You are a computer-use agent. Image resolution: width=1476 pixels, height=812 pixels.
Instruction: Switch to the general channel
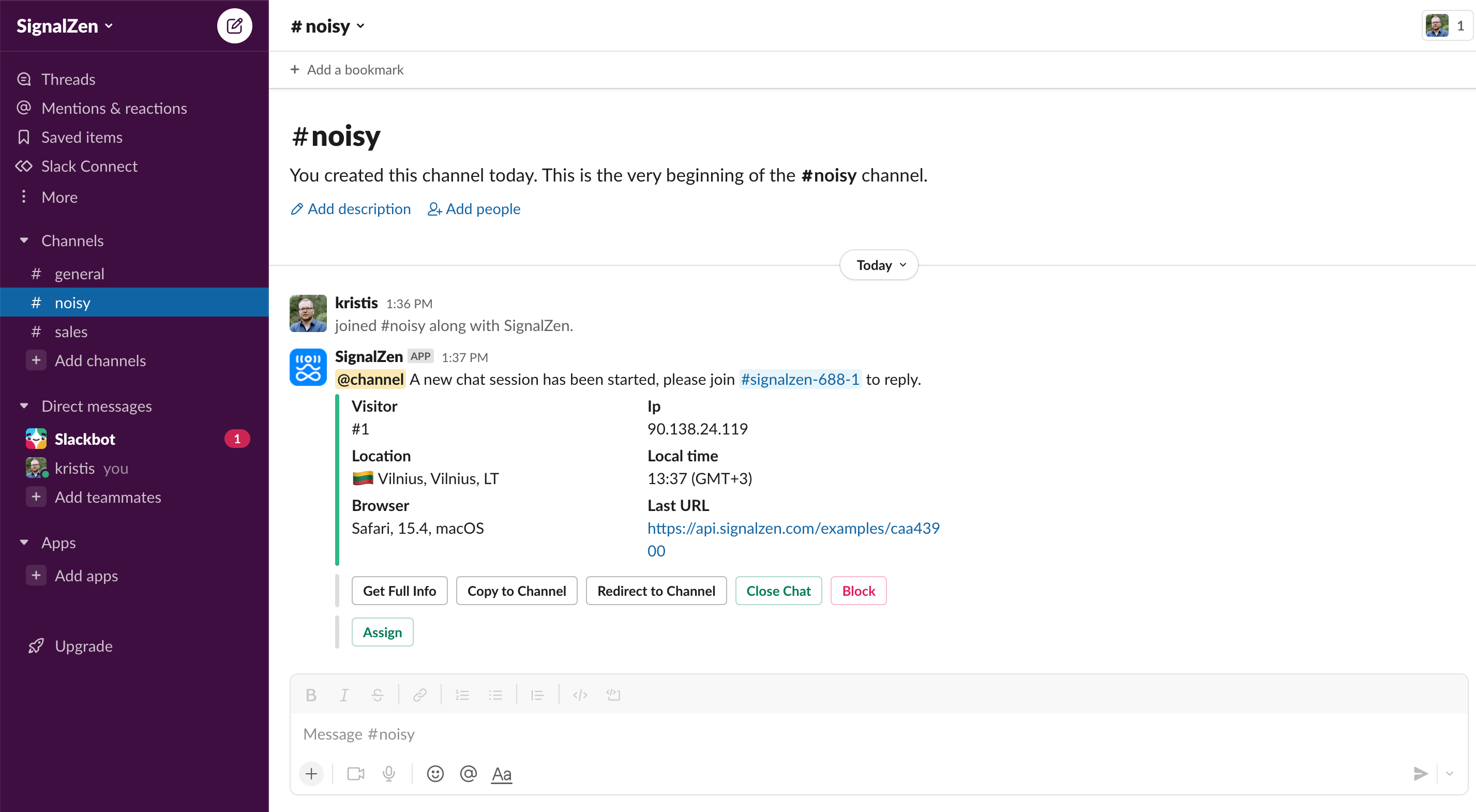click(134, 274)
